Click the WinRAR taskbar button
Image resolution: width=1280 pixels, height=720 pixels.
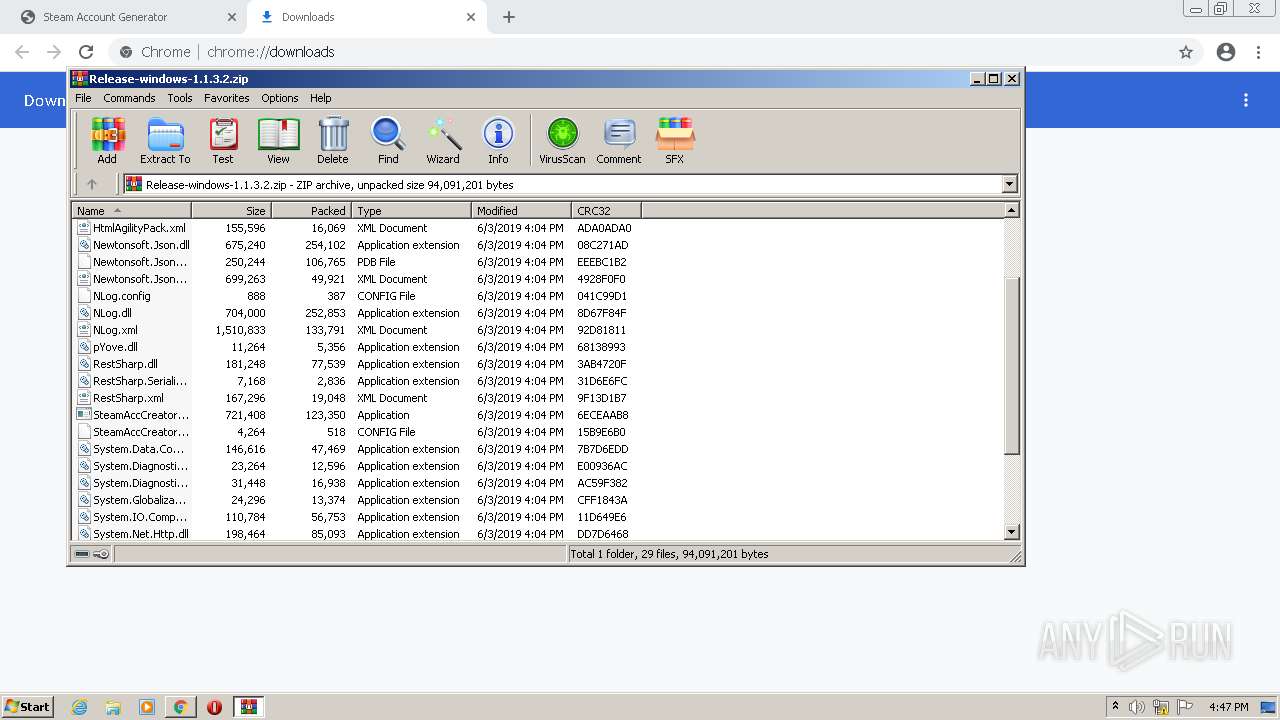[x=249, y=707]
